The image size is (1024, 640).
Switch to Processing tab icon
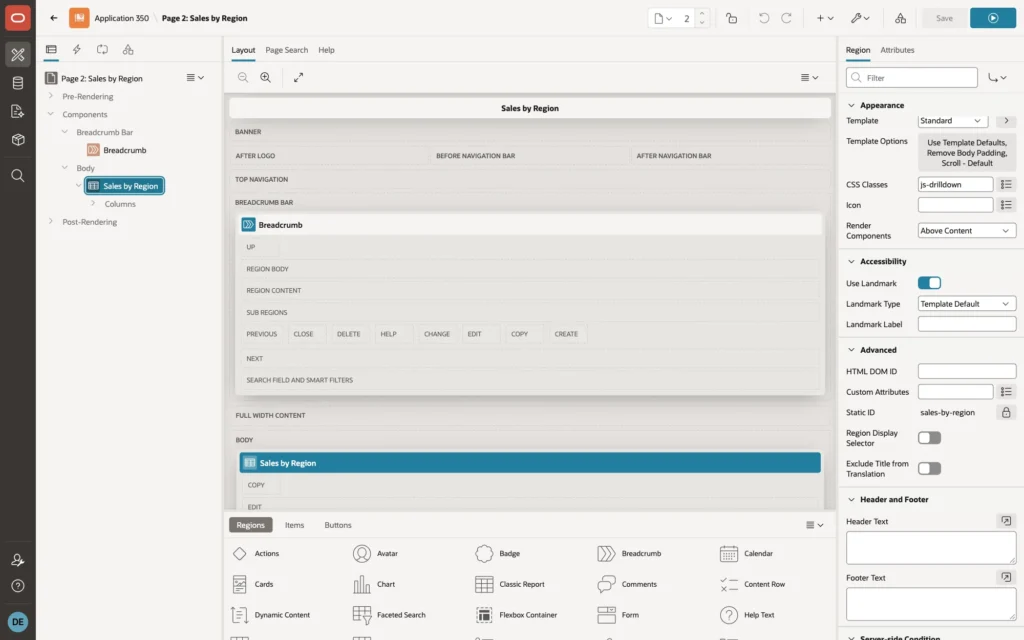coord(103,50)
